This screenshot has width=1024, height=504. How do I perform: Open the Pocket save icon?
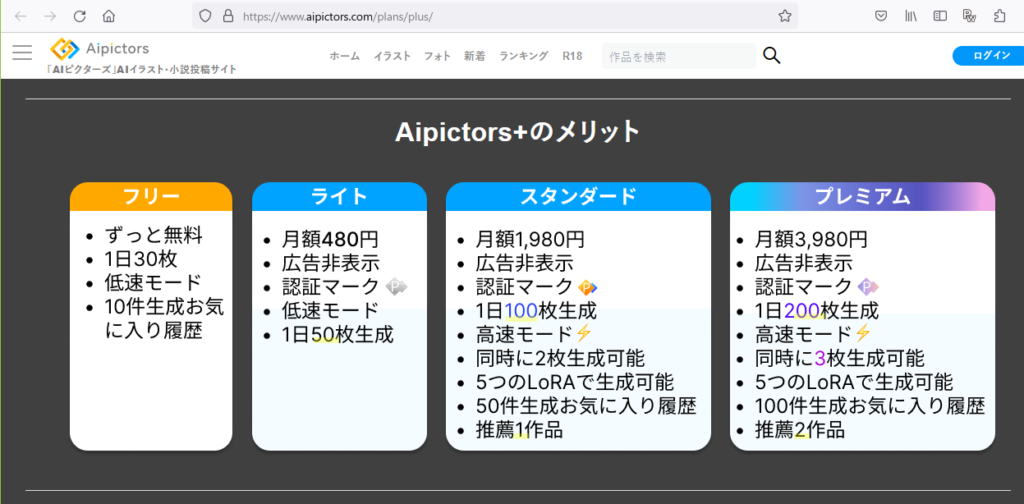pos(881,16)
